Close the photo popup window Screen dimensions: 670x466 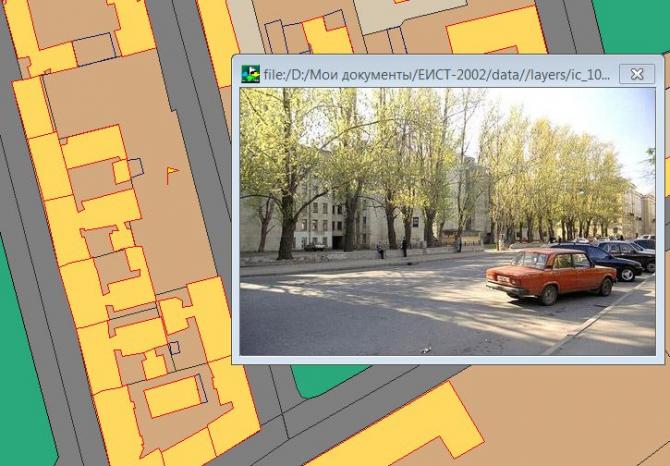(x=637, y=74)
